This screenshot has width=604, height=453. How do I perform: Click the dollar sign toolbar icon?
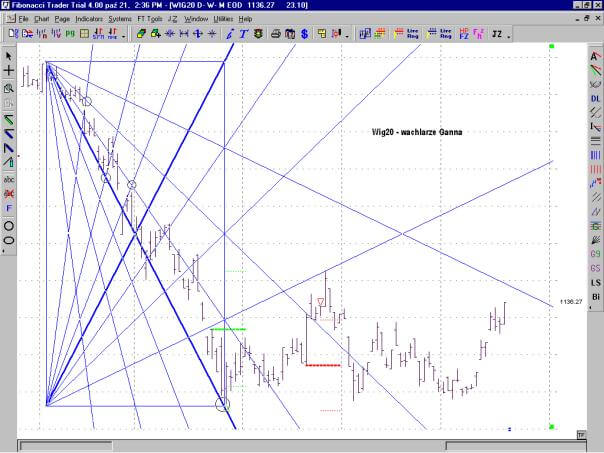coord(303,33)
